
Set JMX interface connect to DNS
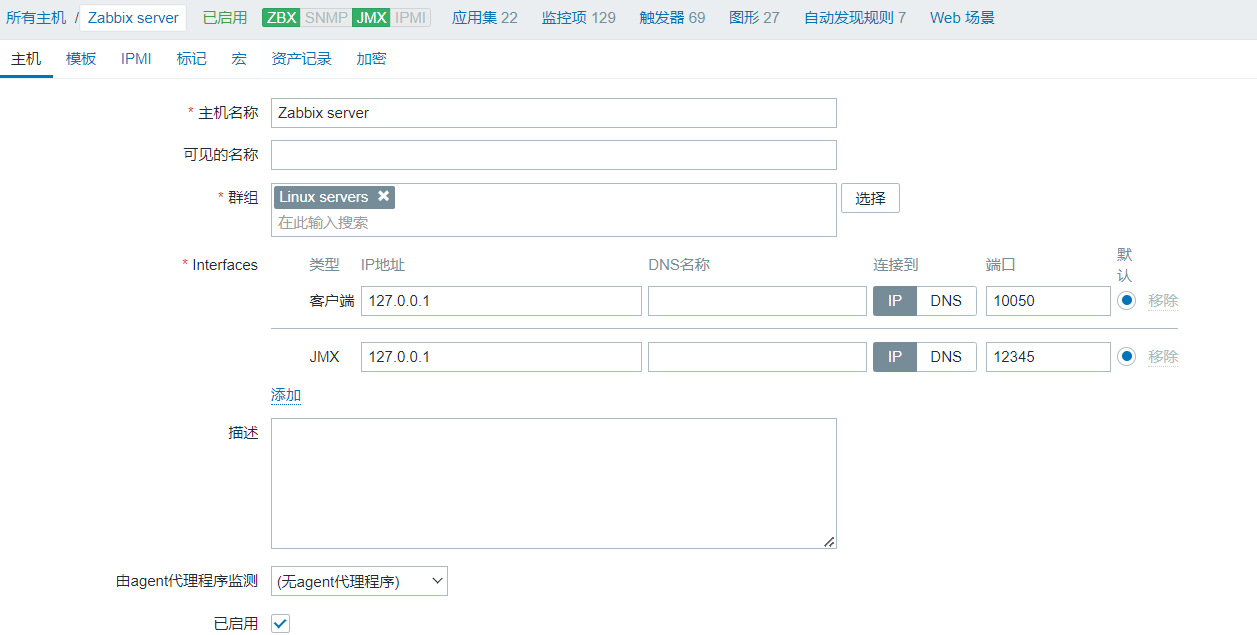pyautogui.click(x=946, y=357)
